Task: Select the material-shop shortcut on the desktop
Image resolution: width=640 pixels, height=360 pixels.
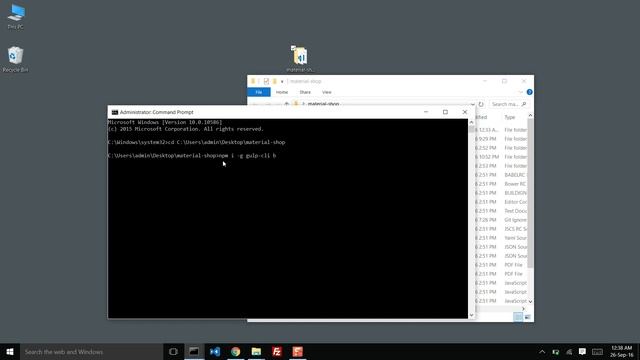Action: 300,59
